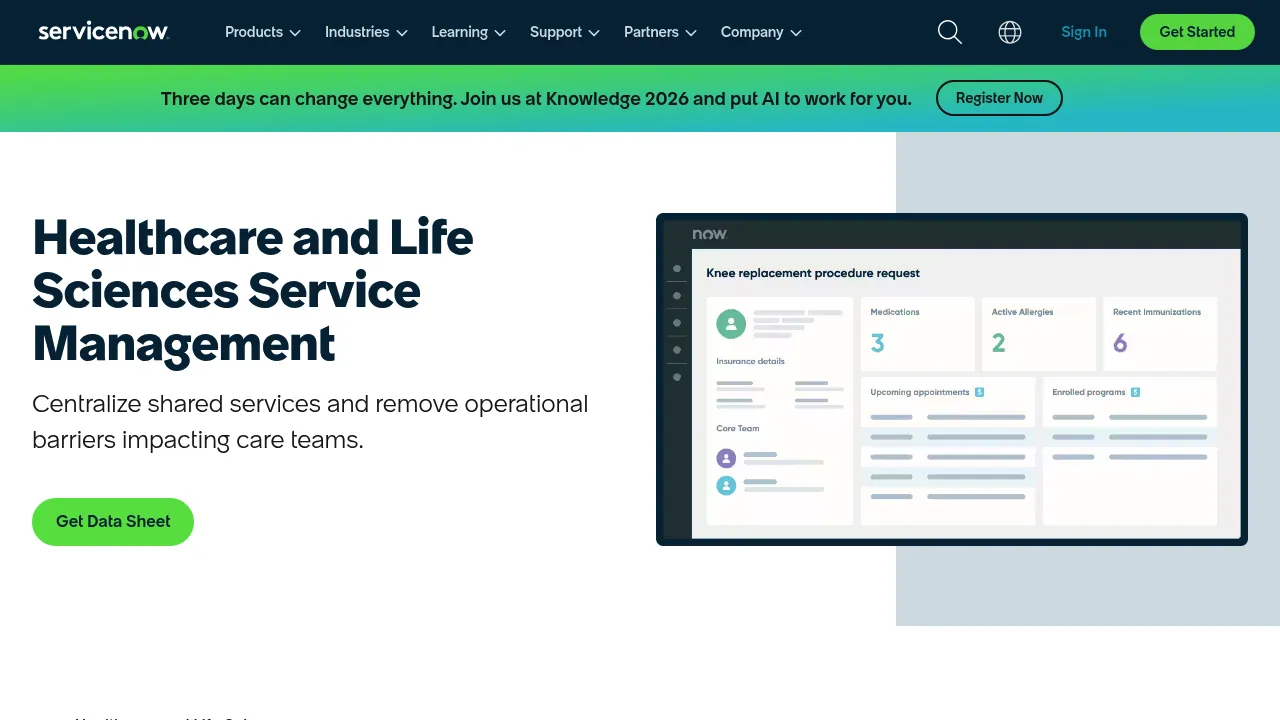Open the Industries menu
Viewport: 1280px width, 720px height.
coord(366,32)
